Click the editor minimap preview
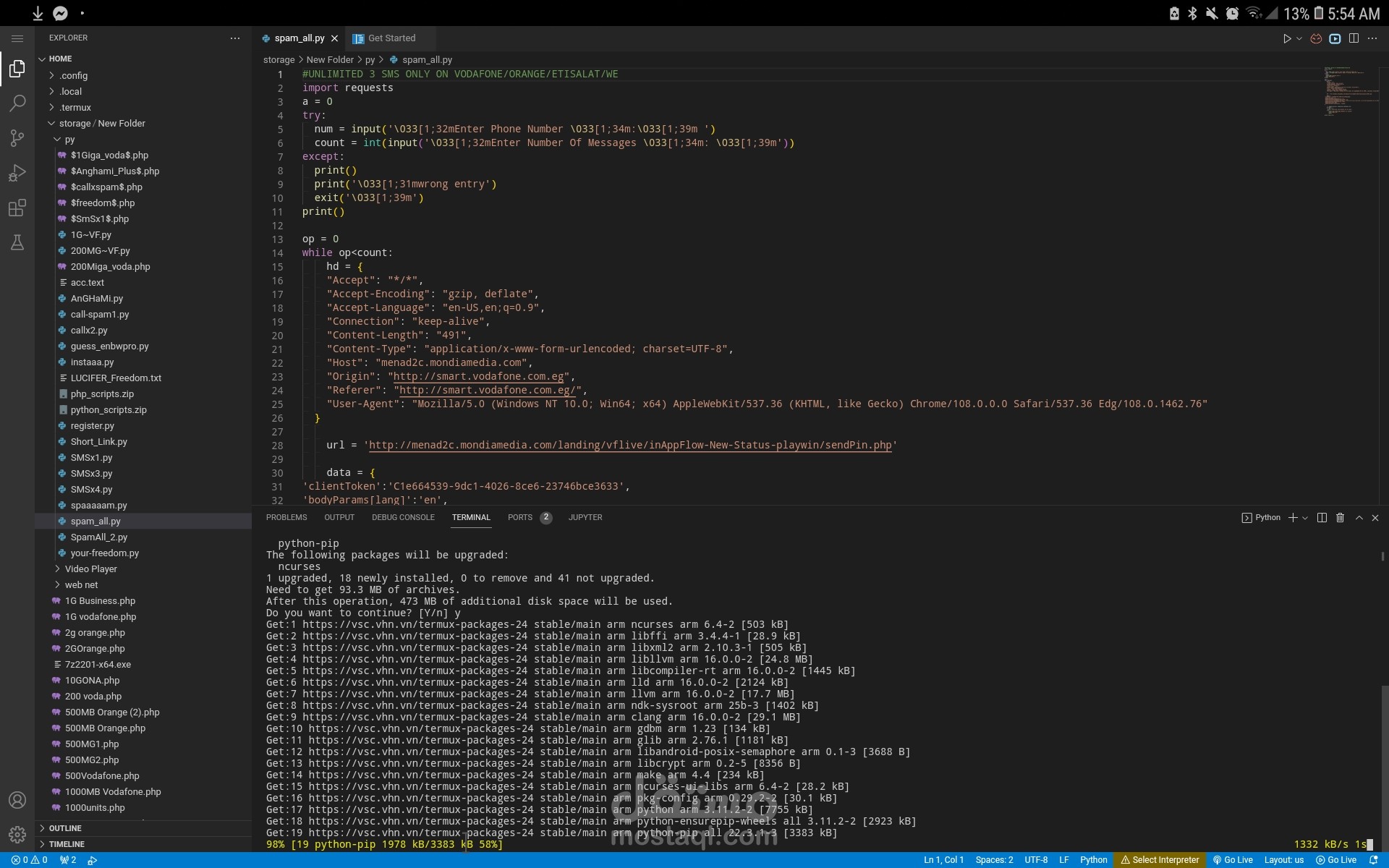1389x868 pixels. 1344,90
